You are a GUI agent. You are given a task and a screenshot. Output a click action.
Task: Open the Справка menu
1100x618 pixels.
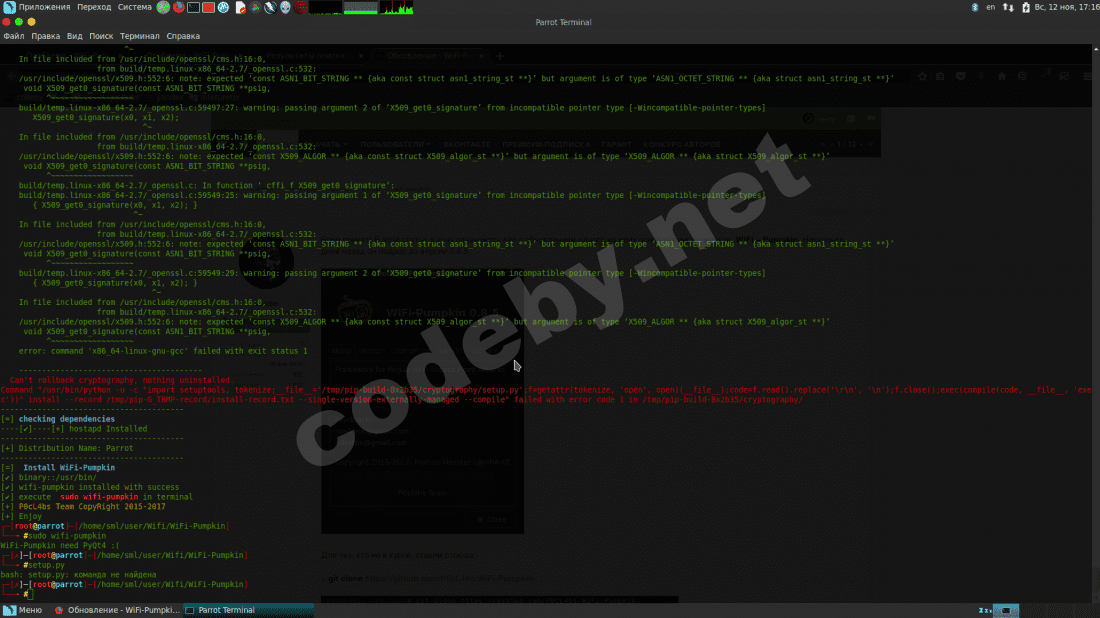tap(183, 36)
